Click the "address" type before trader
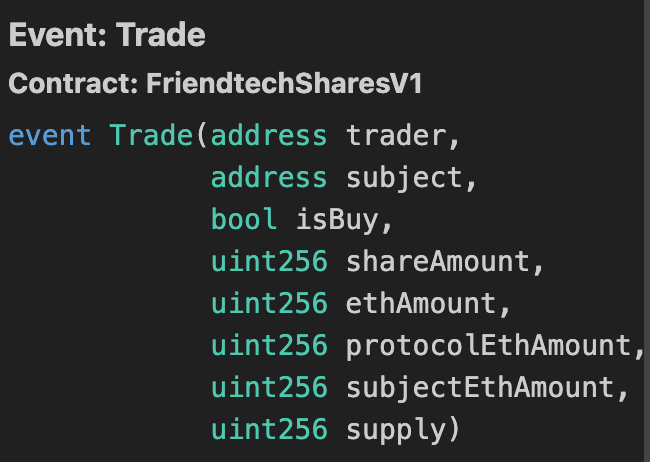Screen dimensions: 650x462 pos(269,135)
